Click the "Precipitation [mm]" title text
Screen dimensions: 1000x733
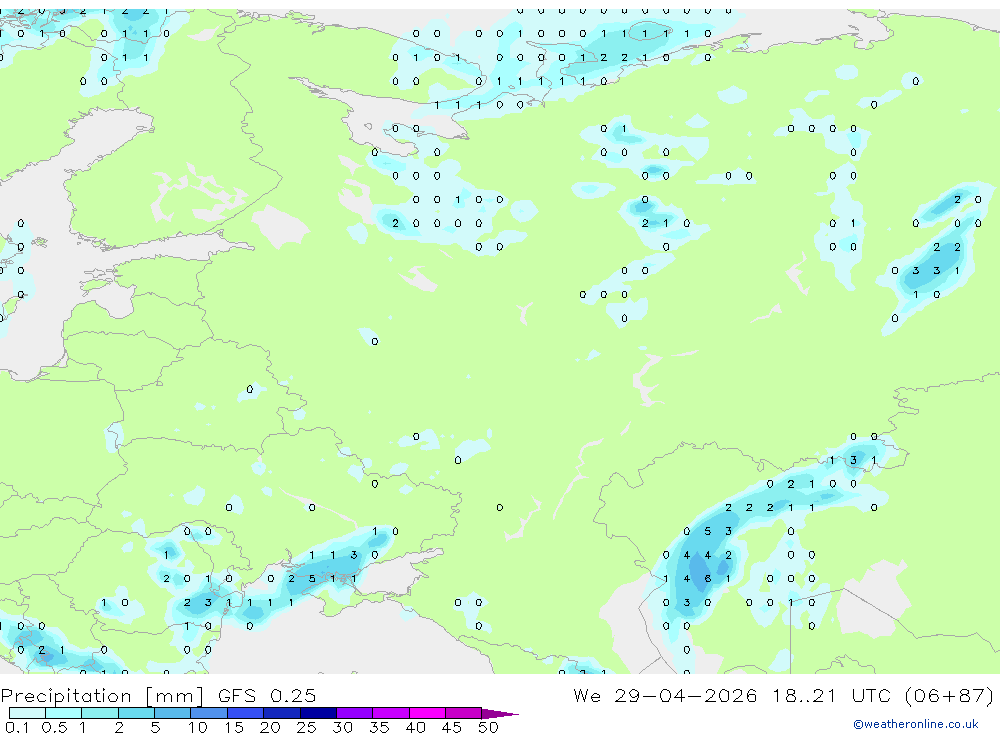(102, 696)
